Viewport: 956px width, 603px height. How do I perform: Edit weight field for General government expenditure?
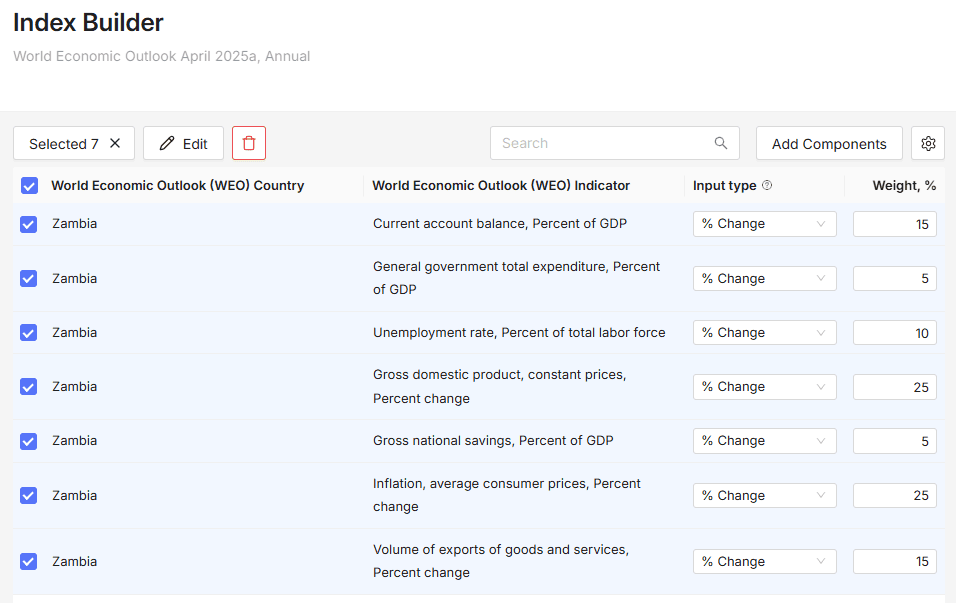click(x=894, y=279)
